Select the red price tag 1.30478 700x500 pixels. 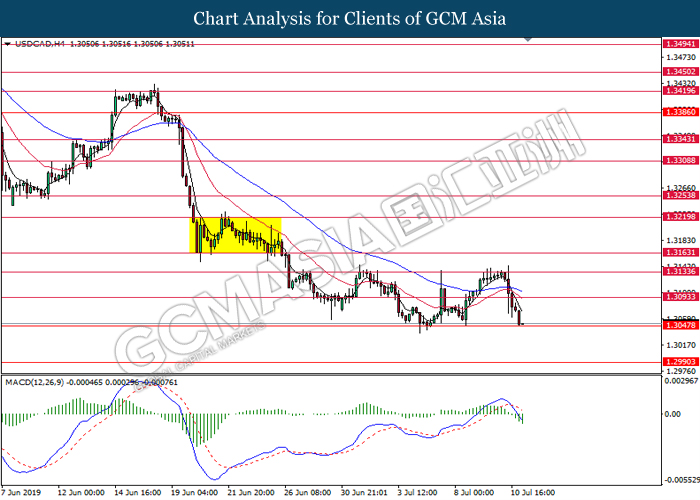click(681, 325)
